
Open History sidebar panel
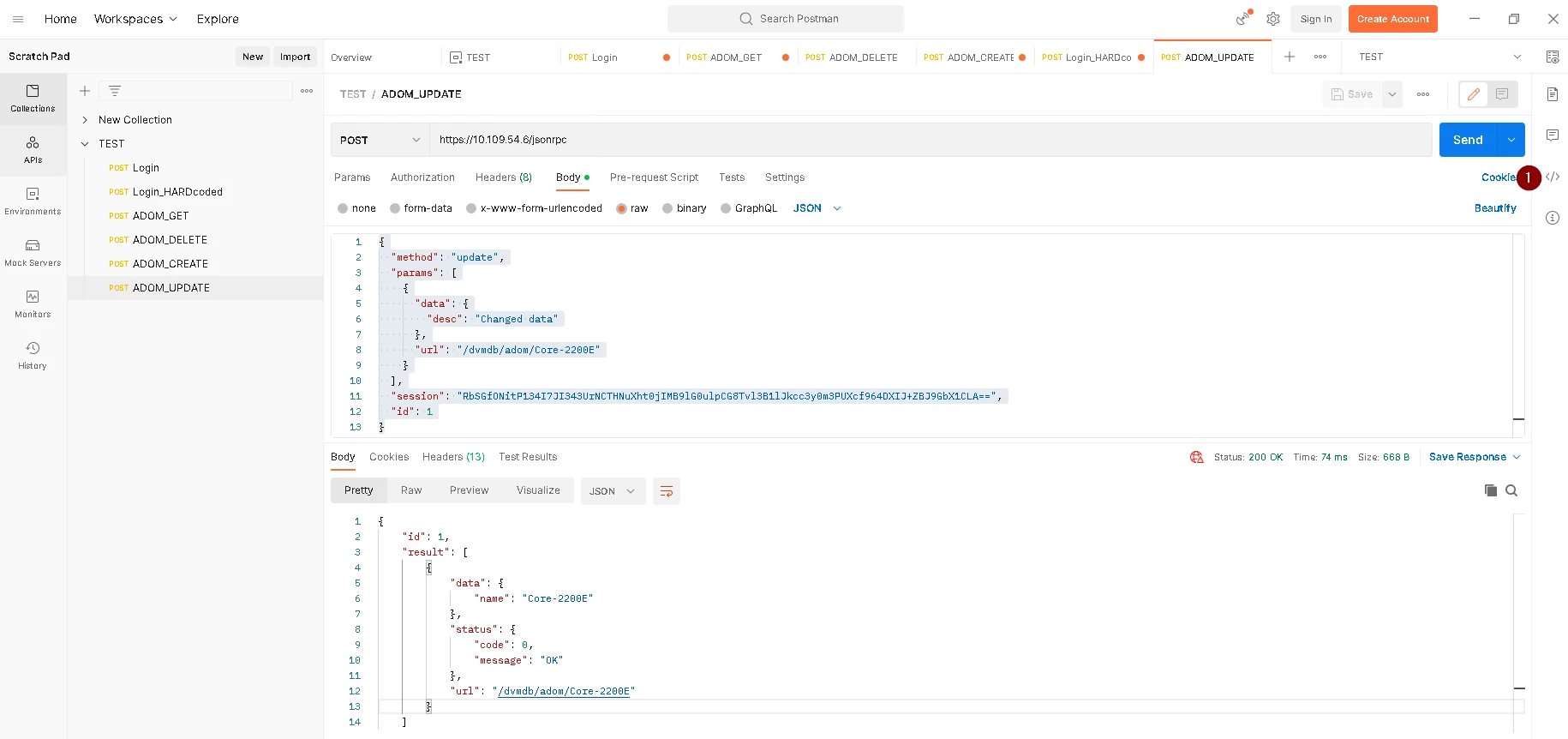tap(33, 356)
